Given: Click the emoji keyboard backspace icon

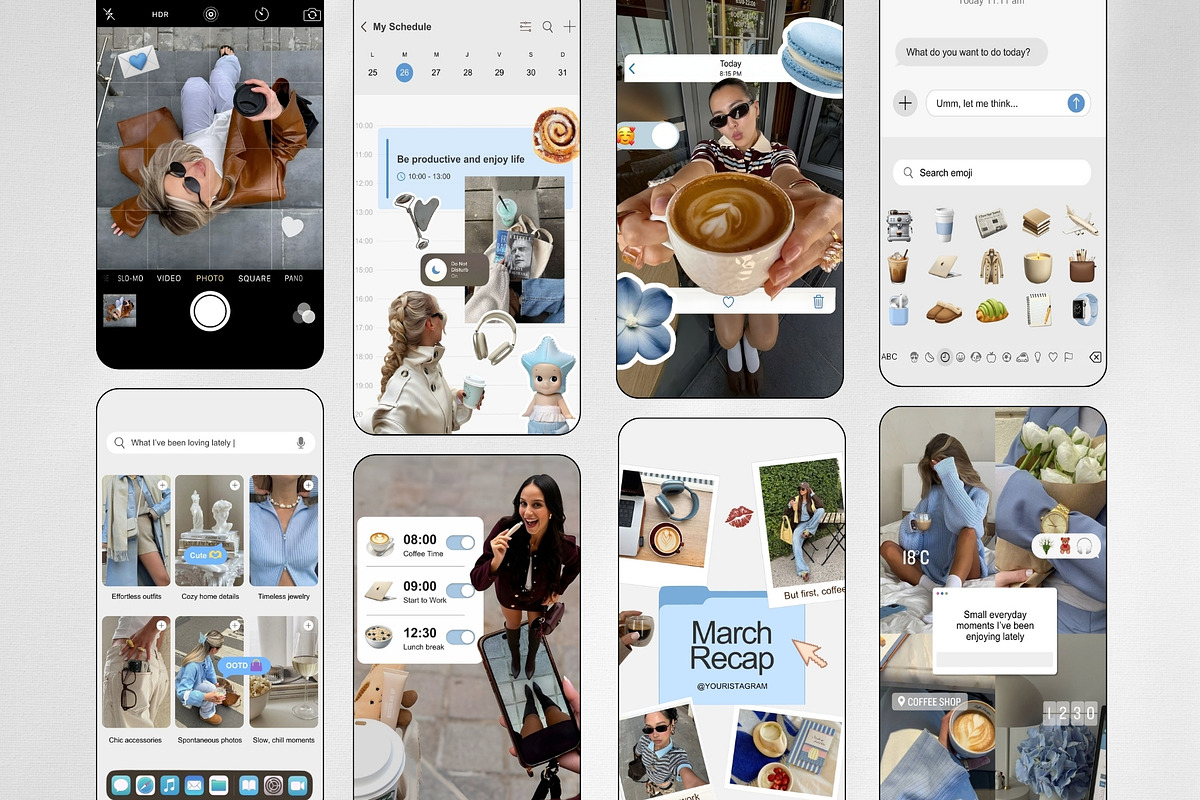Looking at the screenshot, I should (1095, 357).
